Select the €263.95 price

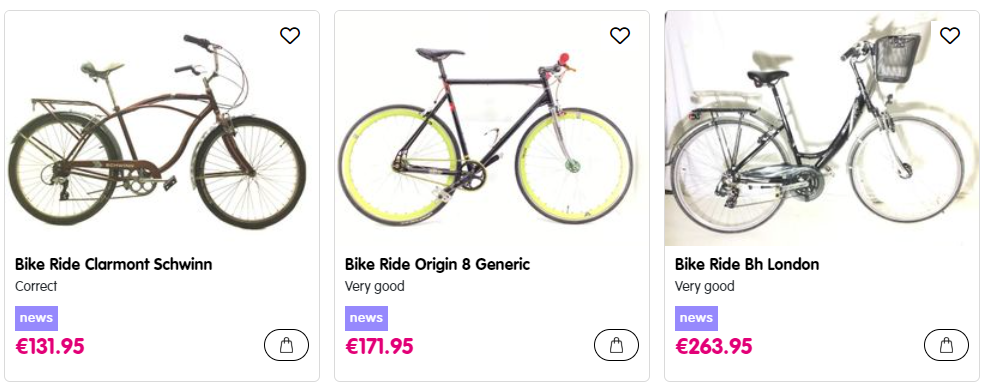(714, 346)
